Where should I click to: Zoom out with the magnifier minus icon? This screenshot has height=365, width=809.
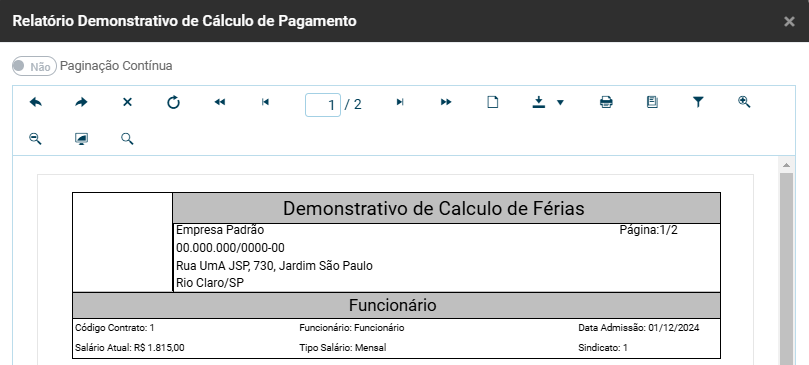[36, 139]
